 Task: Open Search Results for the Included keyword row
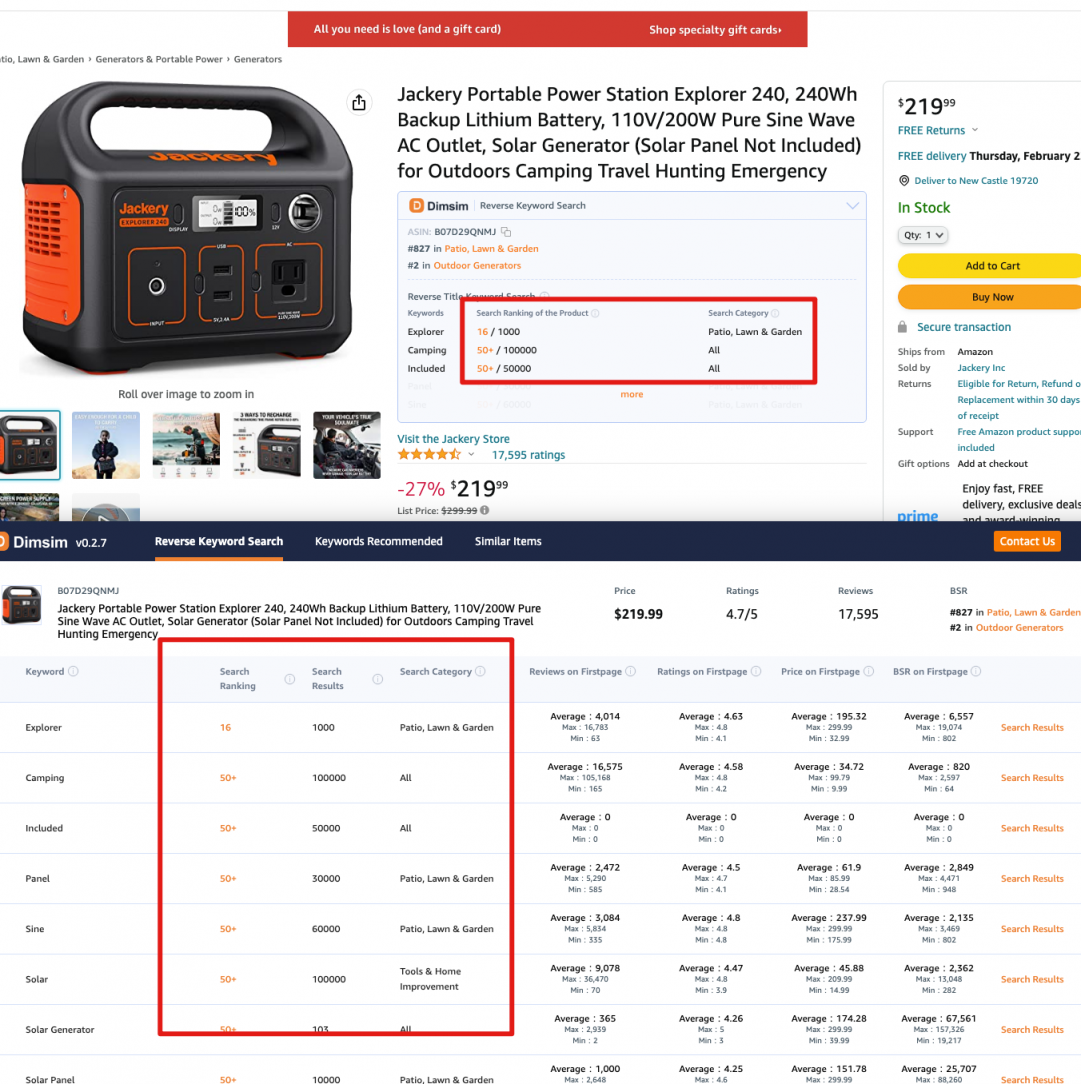(x=1032, y=828)
